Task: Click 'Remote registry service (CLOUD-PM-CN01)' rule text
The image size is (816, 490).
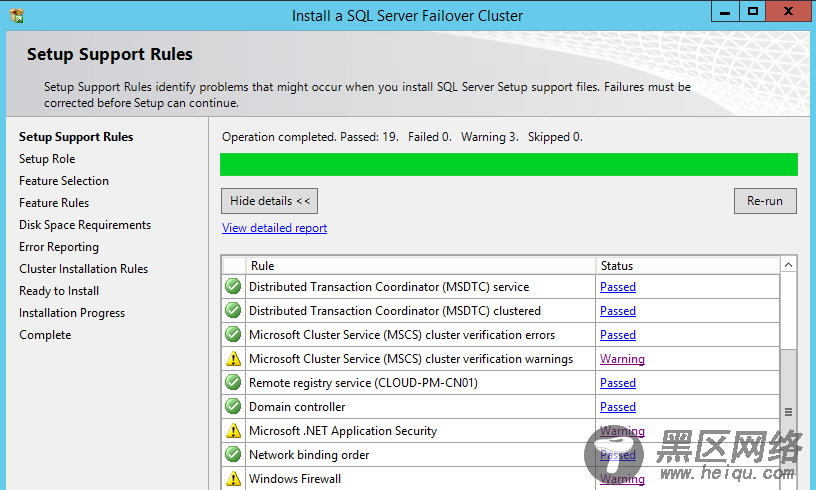Action: point(363,383)
